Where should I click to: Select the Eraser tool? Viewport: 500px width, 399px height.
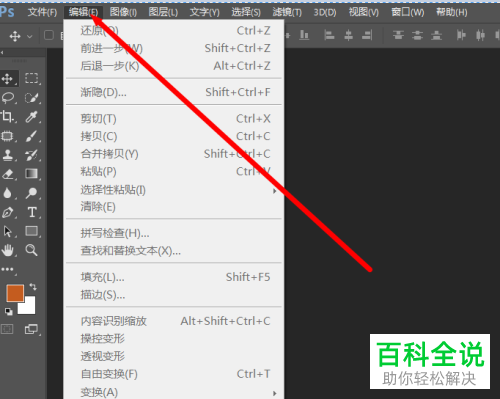click(x=7, y=174)
